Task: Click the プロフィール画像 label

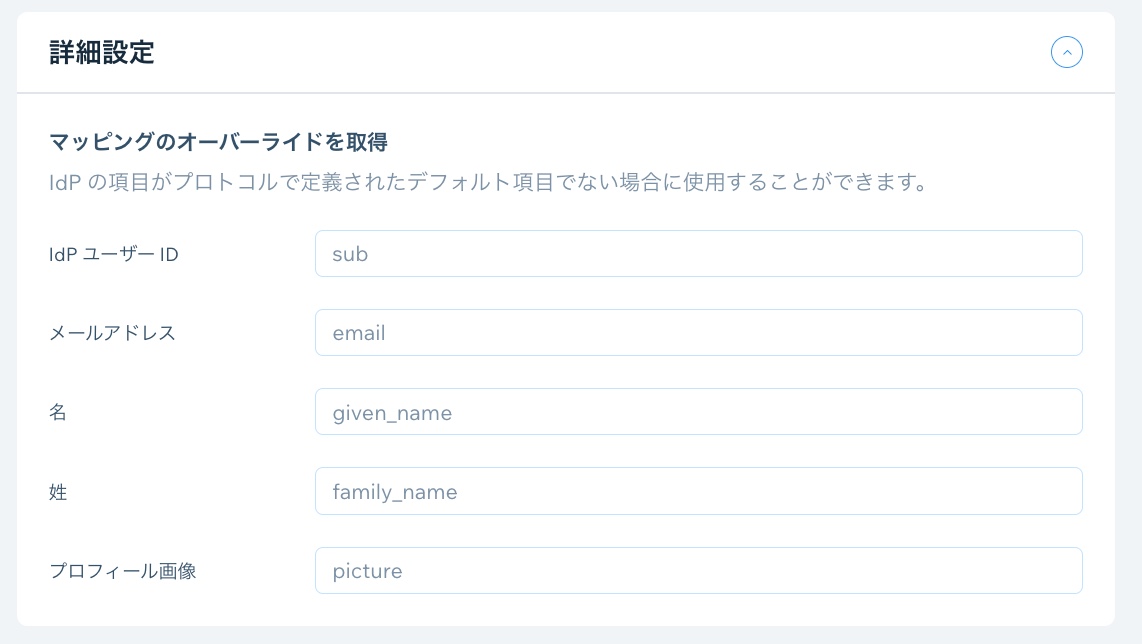Action: click(123, 572)
